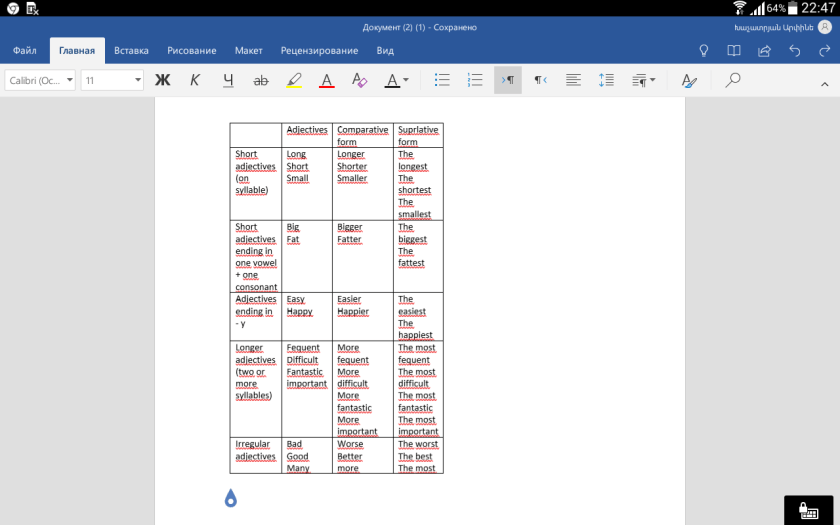Open Chrome notification icon in status bar

[x=12, y=8]
